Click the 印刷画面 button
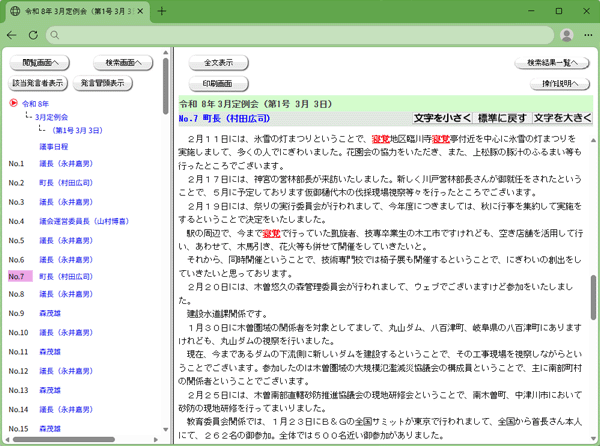This screenshot has width=600, height=446. (218, 83)
